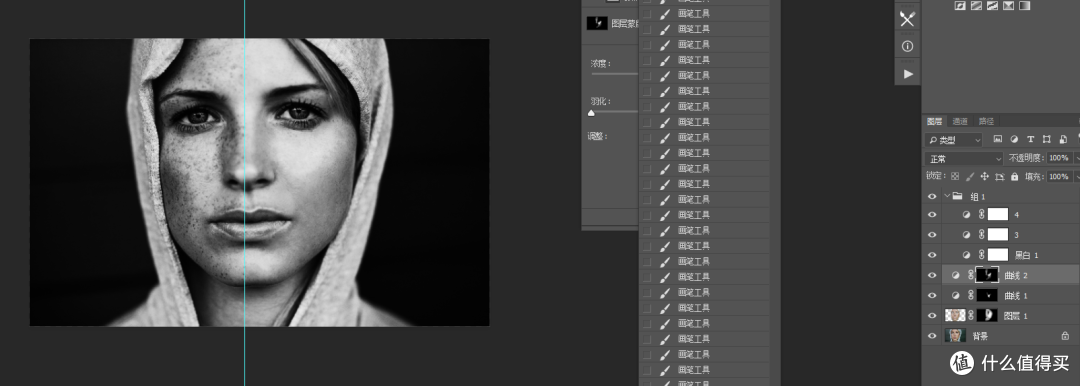Click the curves adjustment icon on 曲线 2
1080x386 pixels.
coord(955,275)
